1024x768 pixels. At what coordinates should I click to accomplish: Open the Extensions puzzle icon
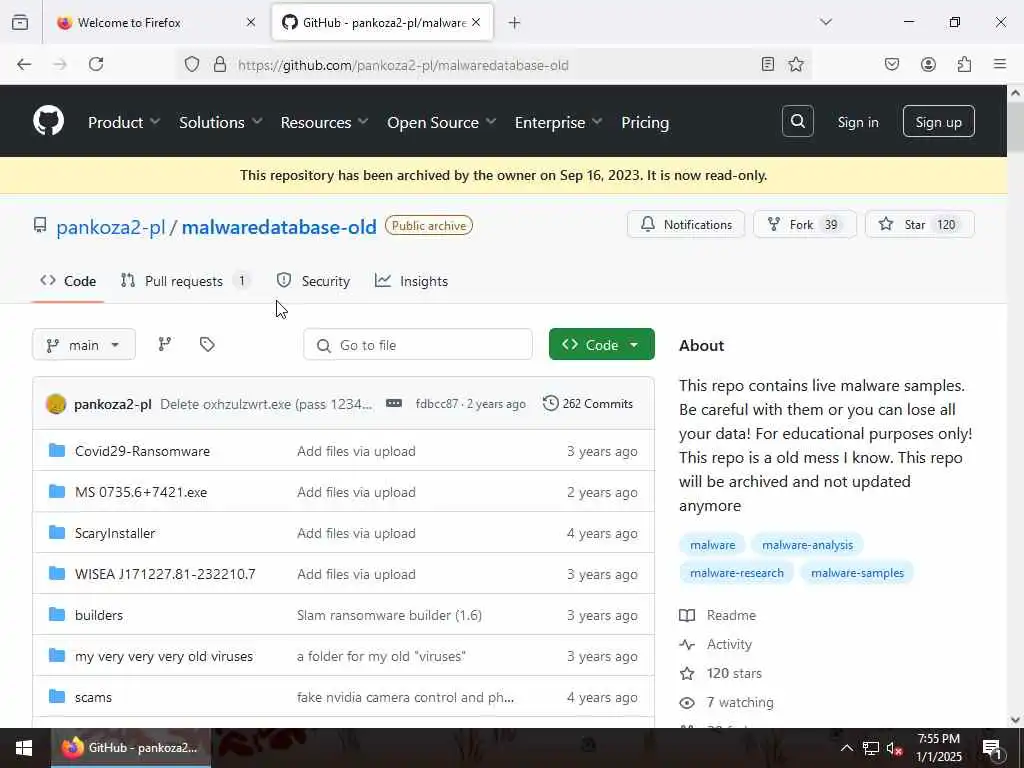click(964, 64)
